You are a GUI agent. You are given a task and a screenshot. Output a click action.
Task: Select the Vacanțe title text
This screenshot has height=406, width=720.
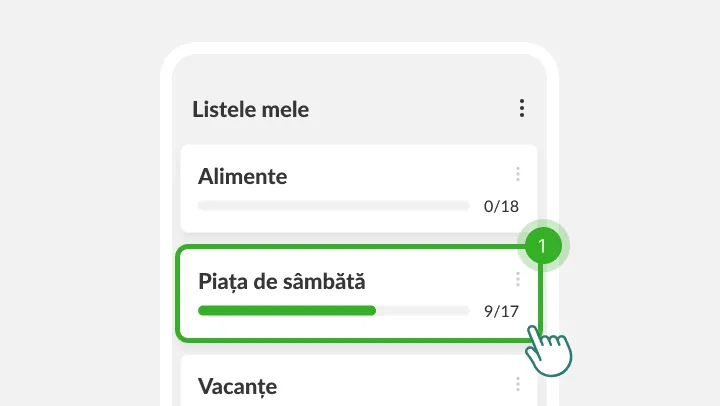coord(237,387)
